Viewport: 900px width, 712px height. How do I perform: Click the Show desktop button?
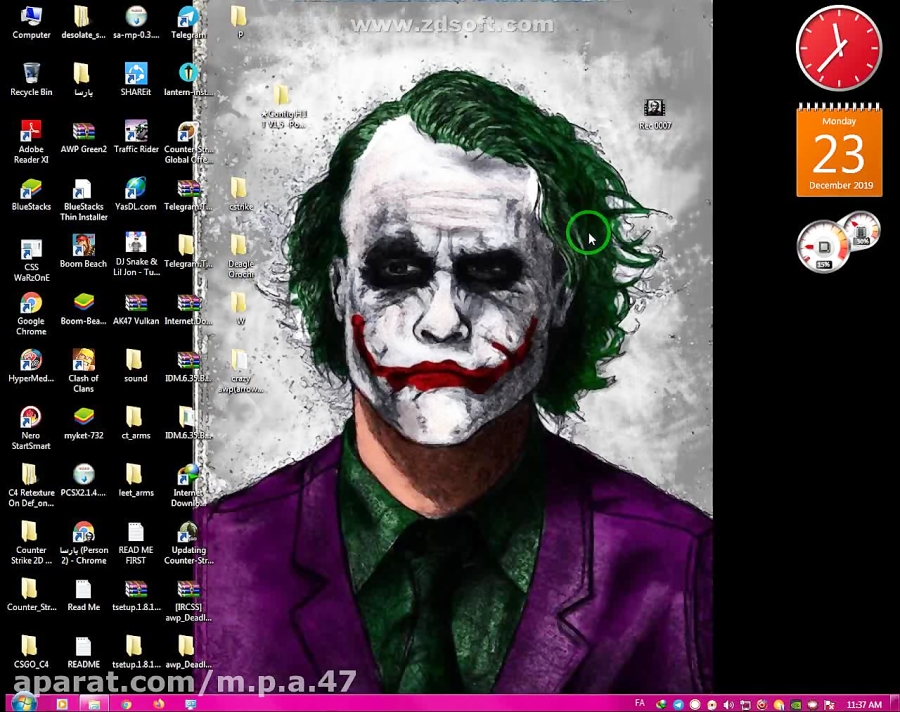click(894, 703)
